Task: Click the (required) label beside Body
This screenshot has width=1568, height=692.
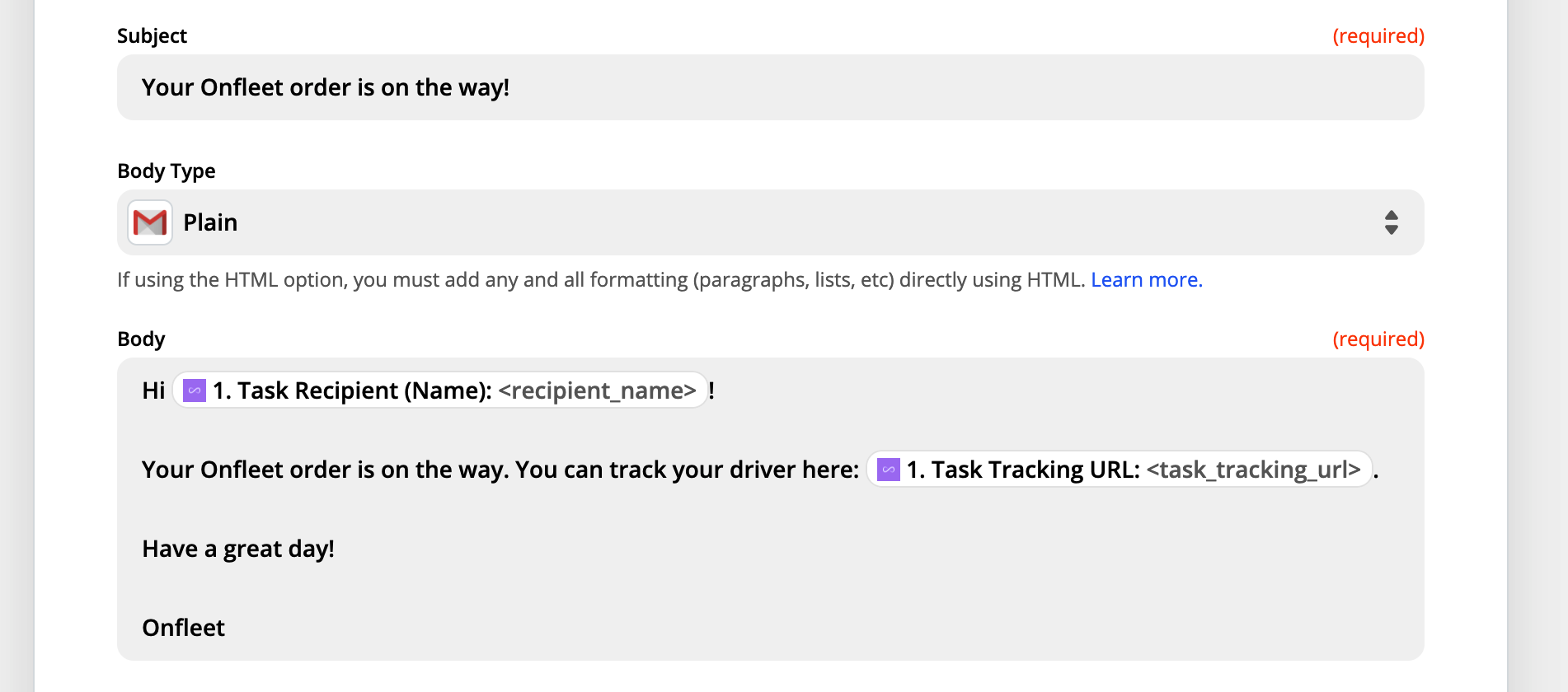Action: coord(1378,339)
